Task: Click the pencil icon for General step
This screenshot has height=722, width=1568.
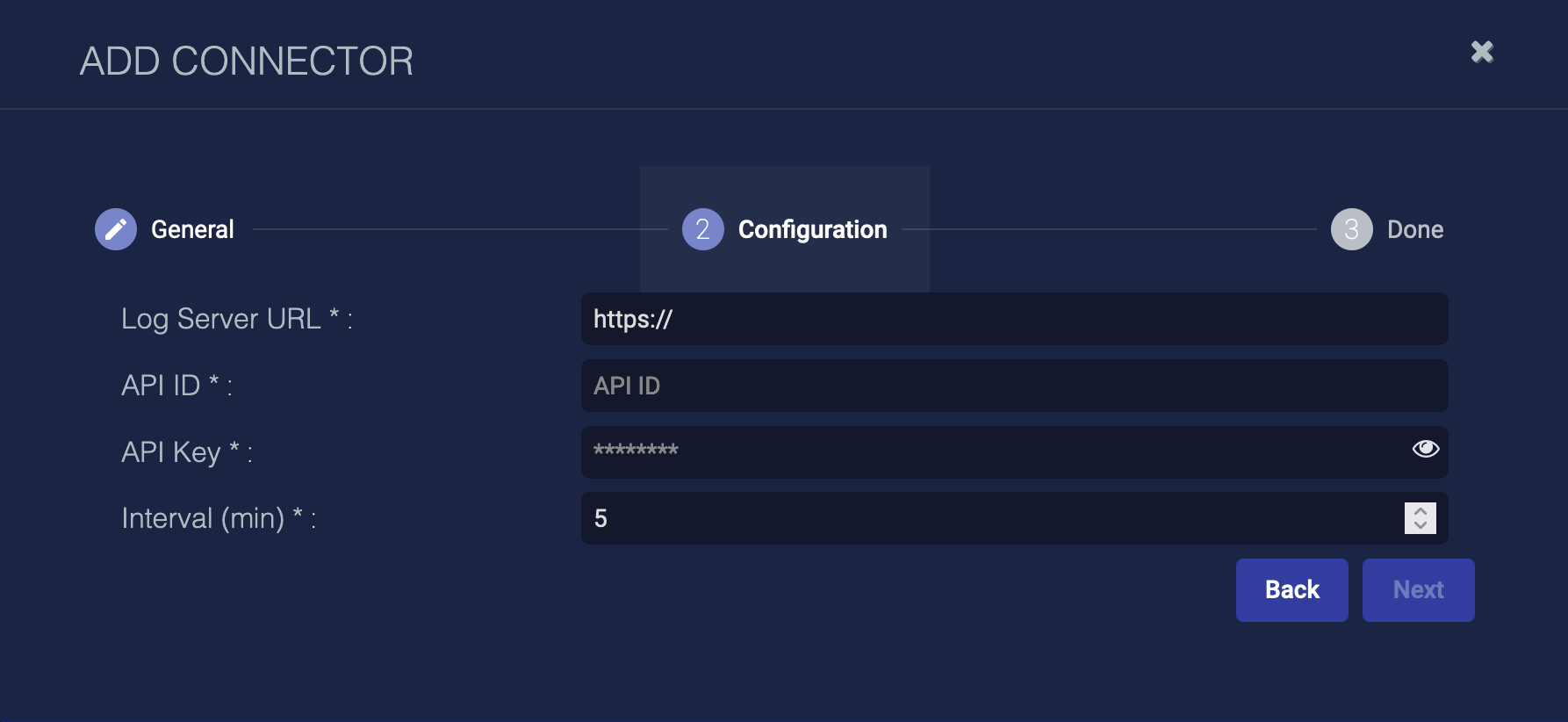Action: 116,229
